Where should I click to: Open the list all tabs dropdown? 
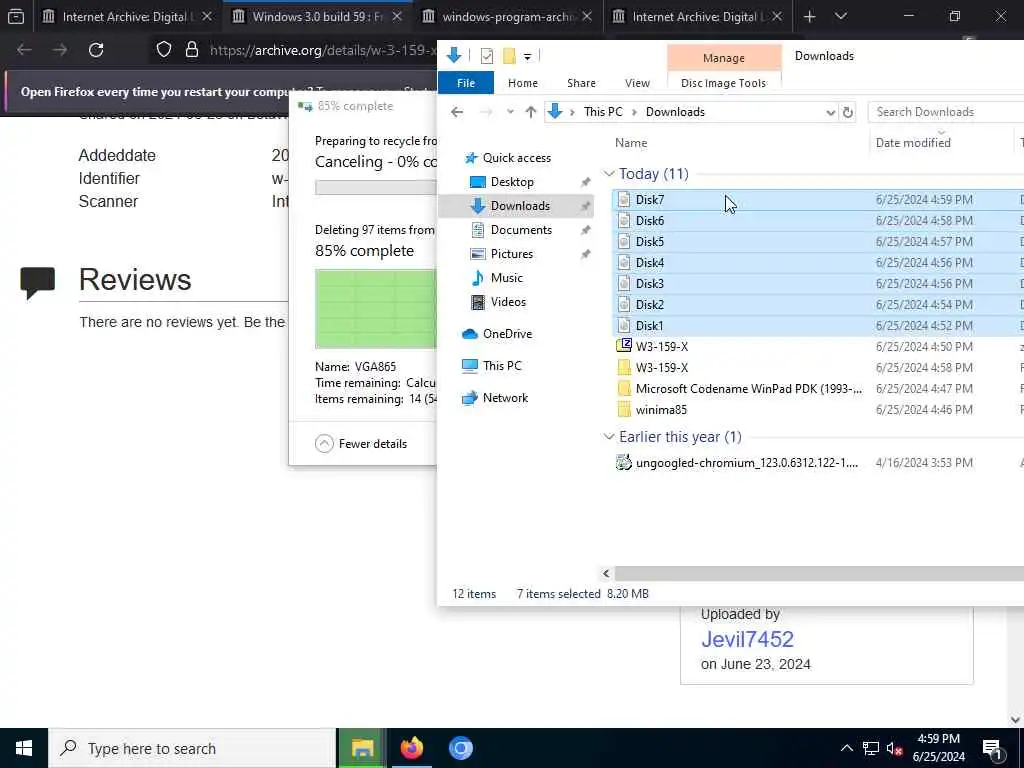pyautogui.click(x=840, y=17)
